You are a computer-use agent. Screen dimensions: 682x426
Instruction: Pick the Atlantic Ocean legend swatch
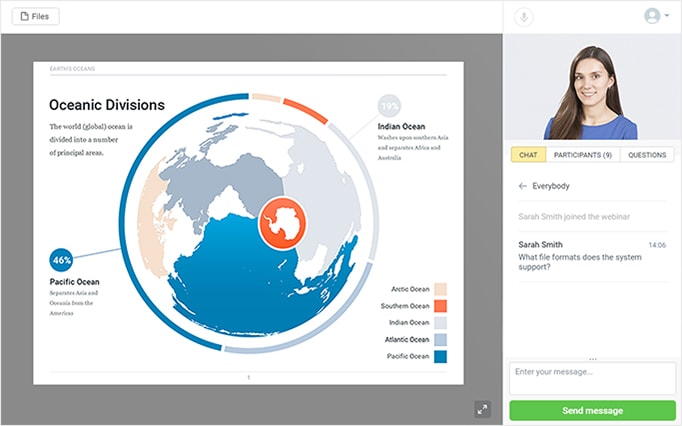pyautogui.click(x=440, y=340)
